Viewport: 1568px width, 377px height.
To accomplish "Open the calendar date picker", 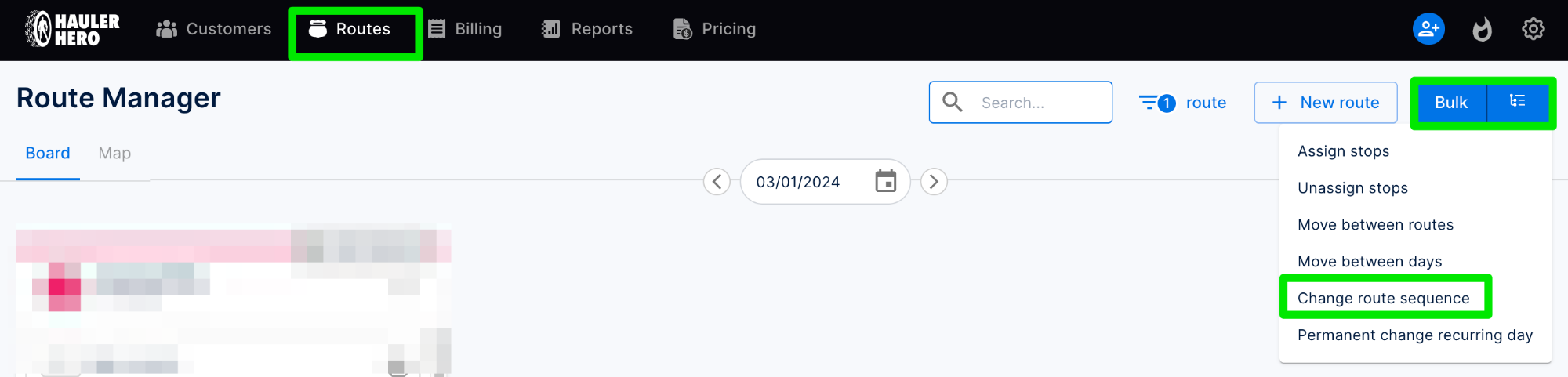I will coord(885,181).
